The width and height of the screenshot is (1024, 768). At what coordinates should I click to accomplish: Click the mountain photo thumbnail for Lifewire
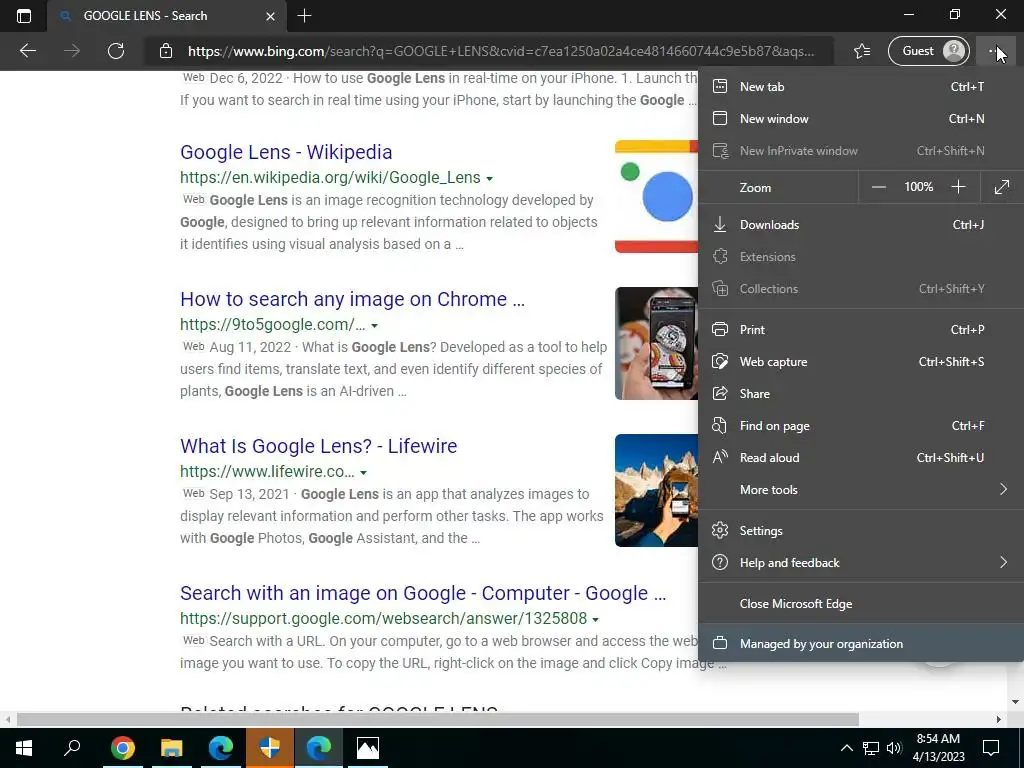click(x=656, y=490)
